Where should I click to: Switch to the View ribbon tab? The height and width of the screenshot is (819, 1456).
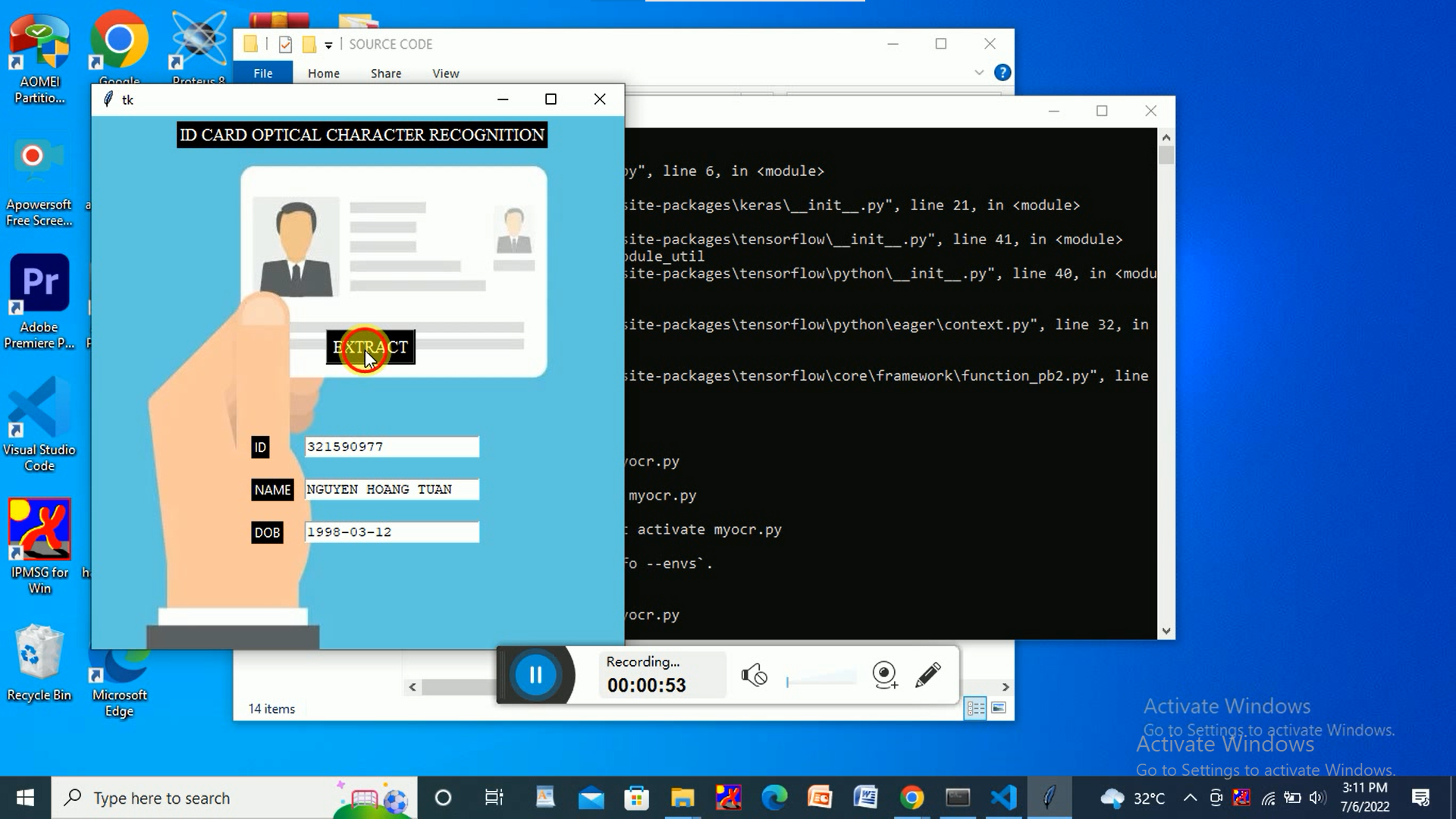[445, 74]
